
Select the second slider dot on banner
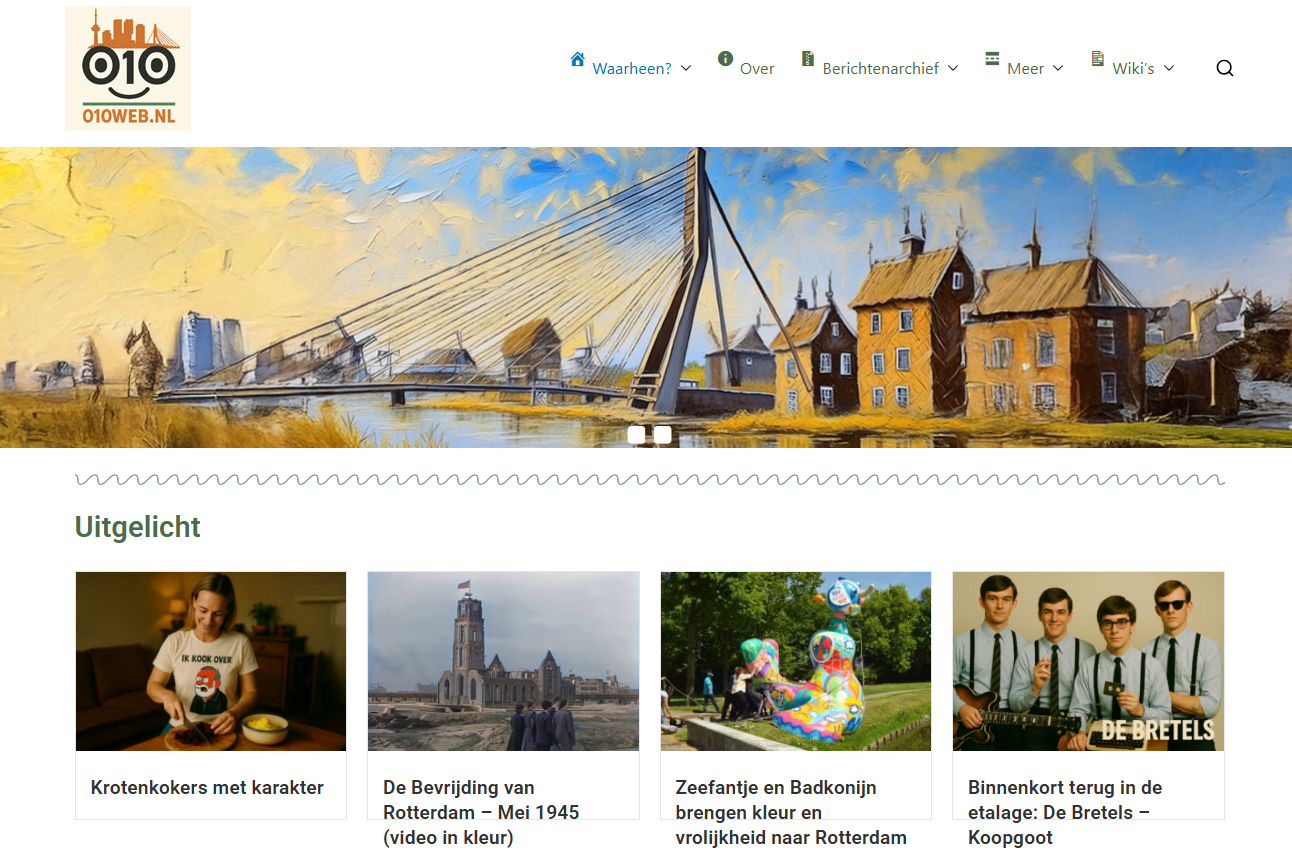tap(663, 435)
